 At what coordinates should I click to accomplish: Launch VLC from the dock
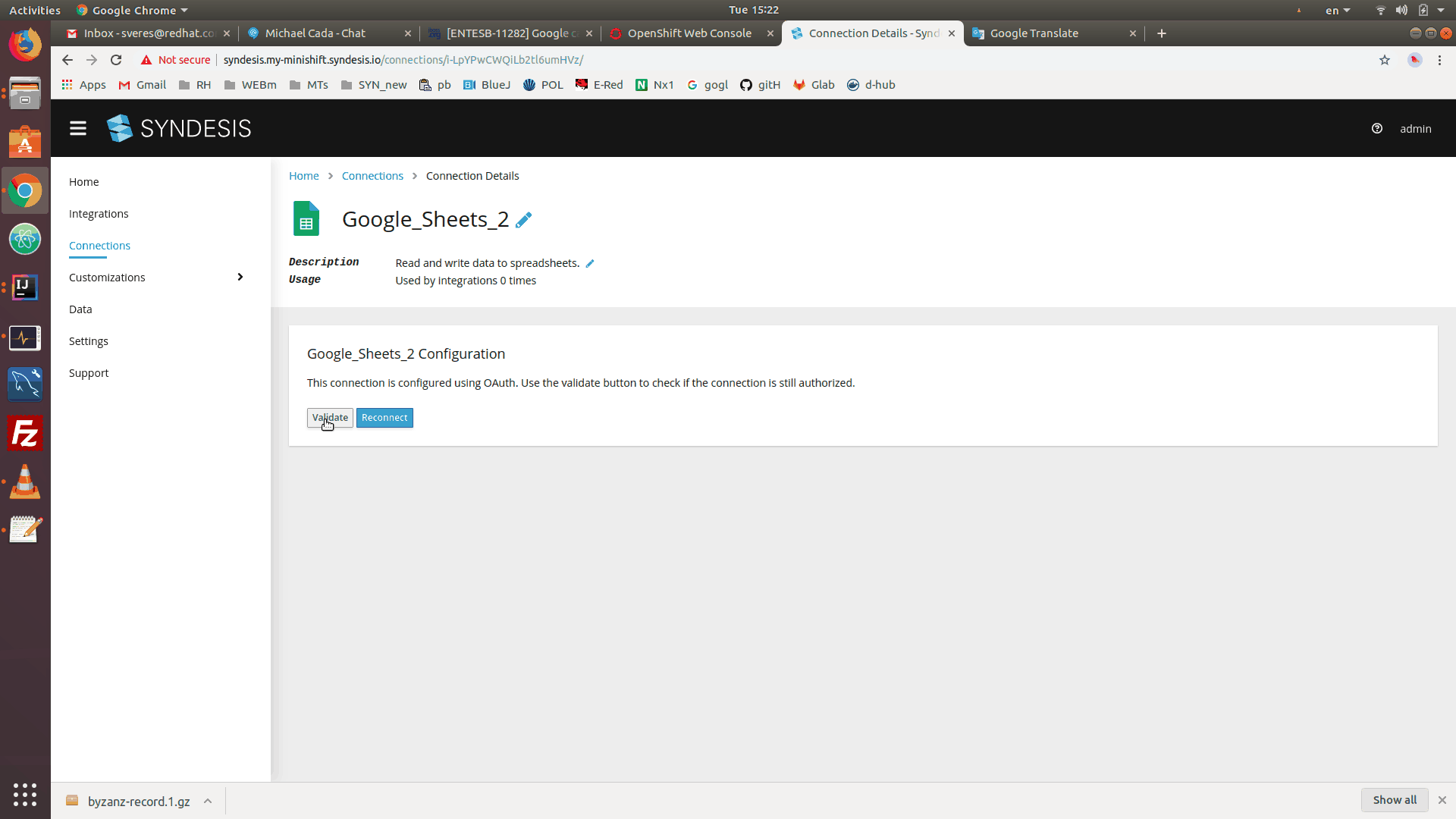pos(25,482)
